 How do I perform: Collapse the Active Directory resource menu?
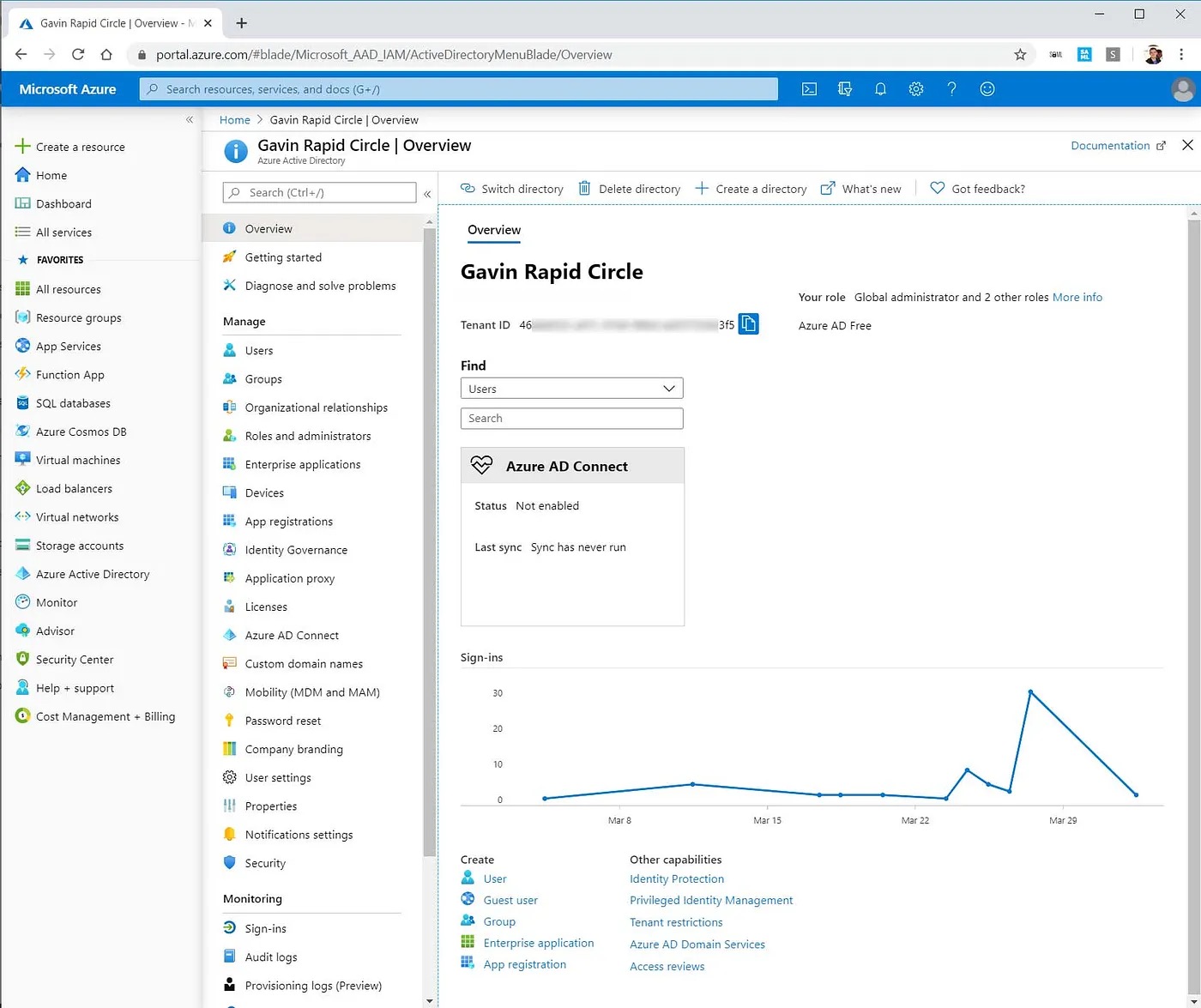coord(427,194)
